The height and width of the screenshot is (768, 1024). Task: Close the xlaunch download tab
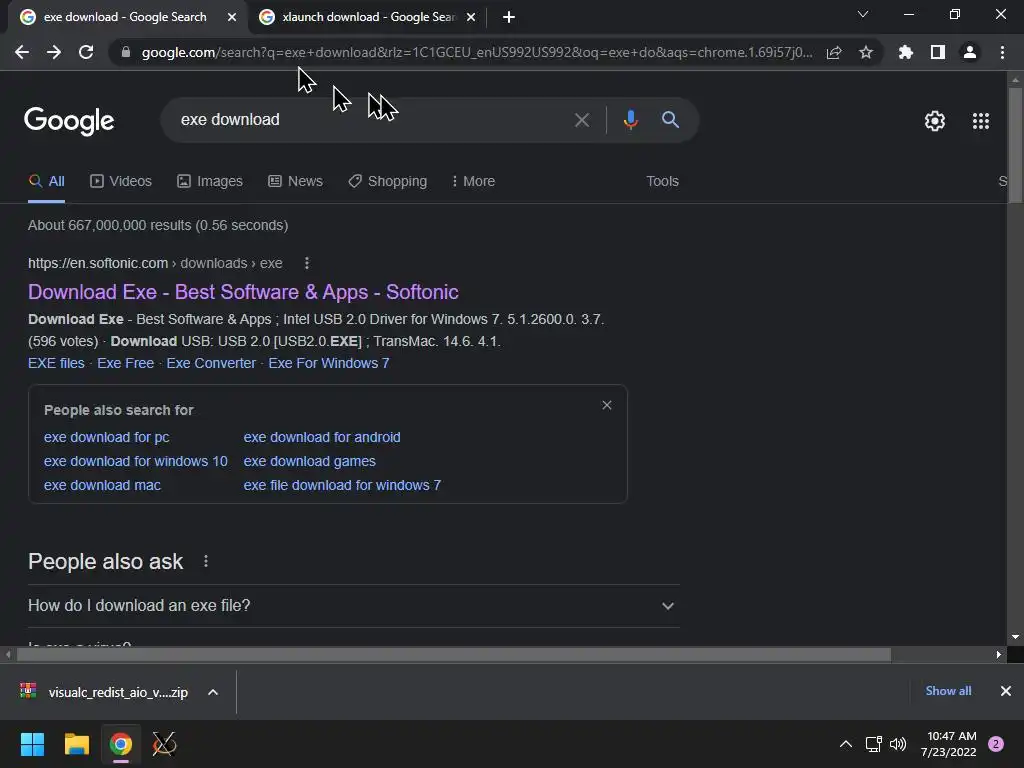coord(471,18)
